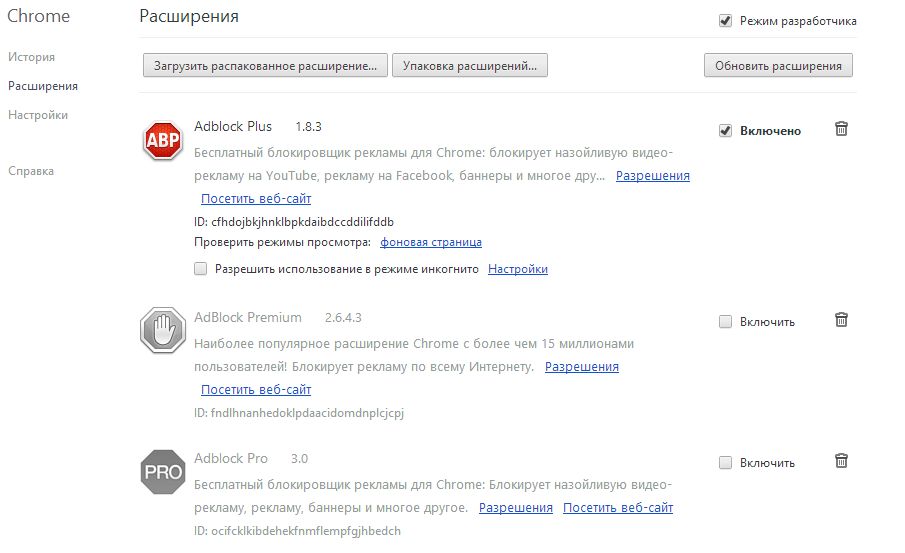Screen dimensions: 905x553
Task: Click the Adblock Pro extension name
Action: [x=231, y=458]
